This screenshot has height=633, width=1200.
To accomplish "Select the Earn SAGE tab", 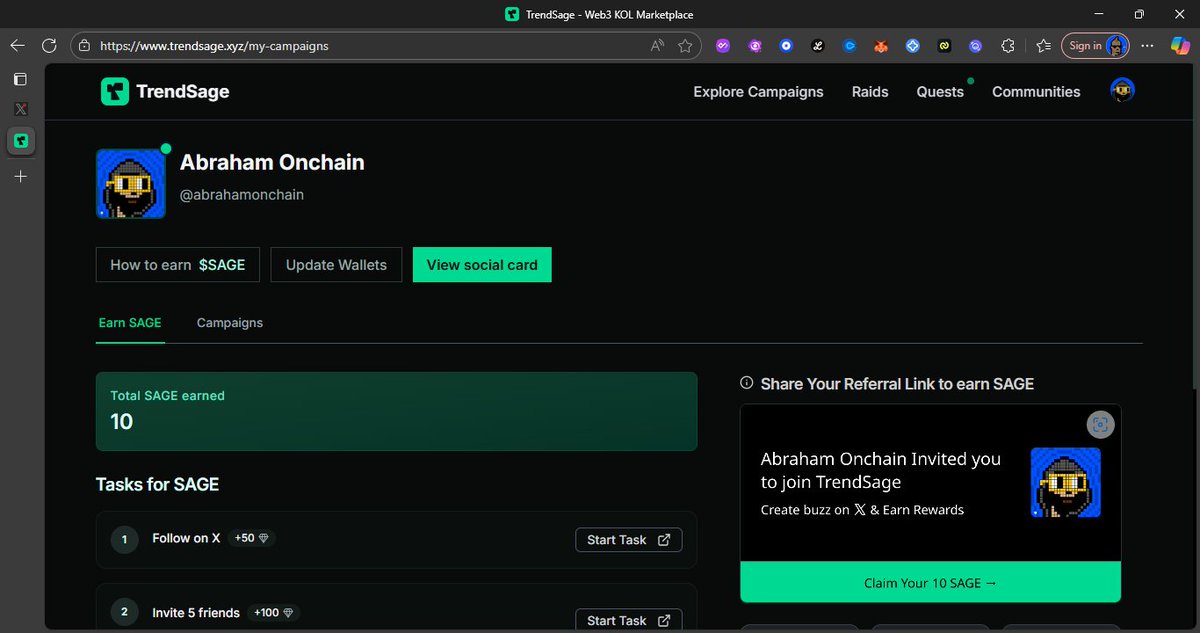I will coord(130,323).
